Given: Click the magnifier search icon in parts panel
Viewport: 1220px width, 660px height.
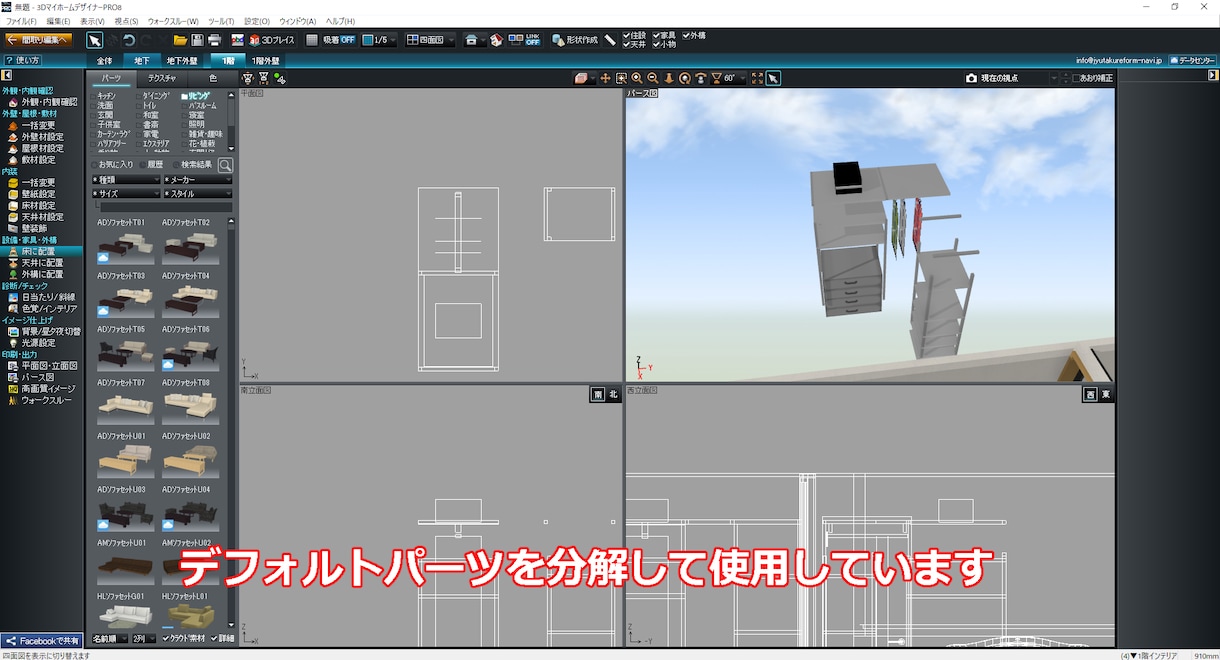Looking at the screenshot, I should pos(225,166).
